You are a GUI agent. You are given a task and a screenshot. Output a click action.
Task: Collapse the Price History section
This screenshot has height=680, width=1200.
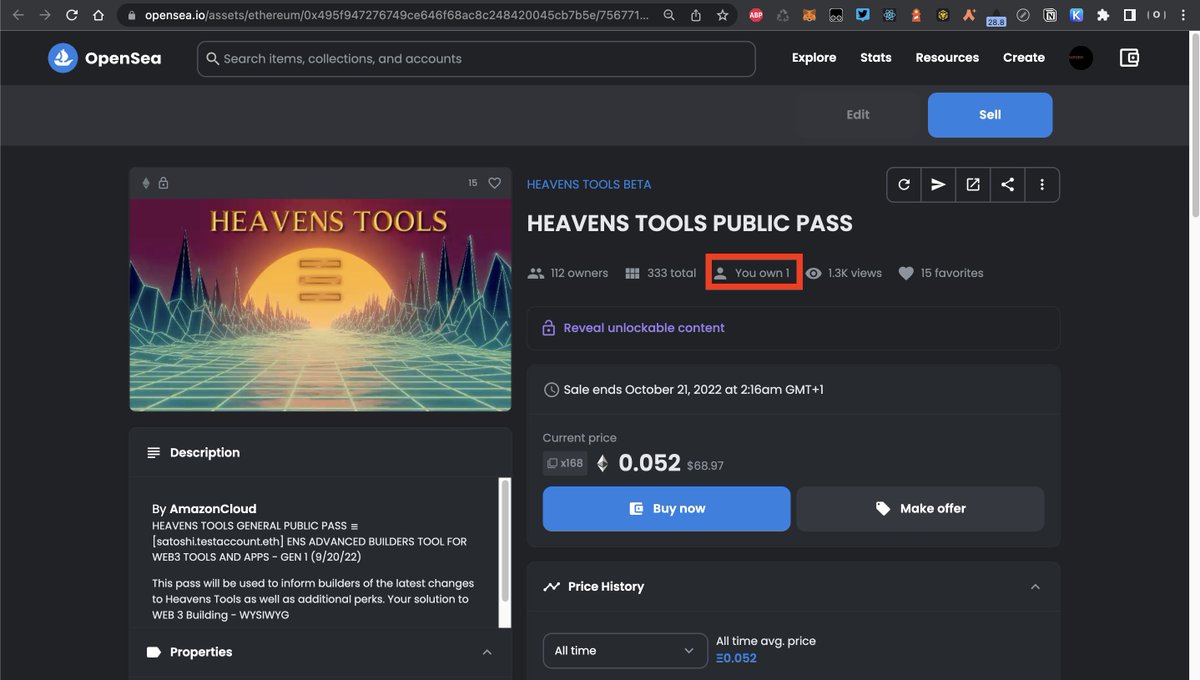coord(1035,587)
